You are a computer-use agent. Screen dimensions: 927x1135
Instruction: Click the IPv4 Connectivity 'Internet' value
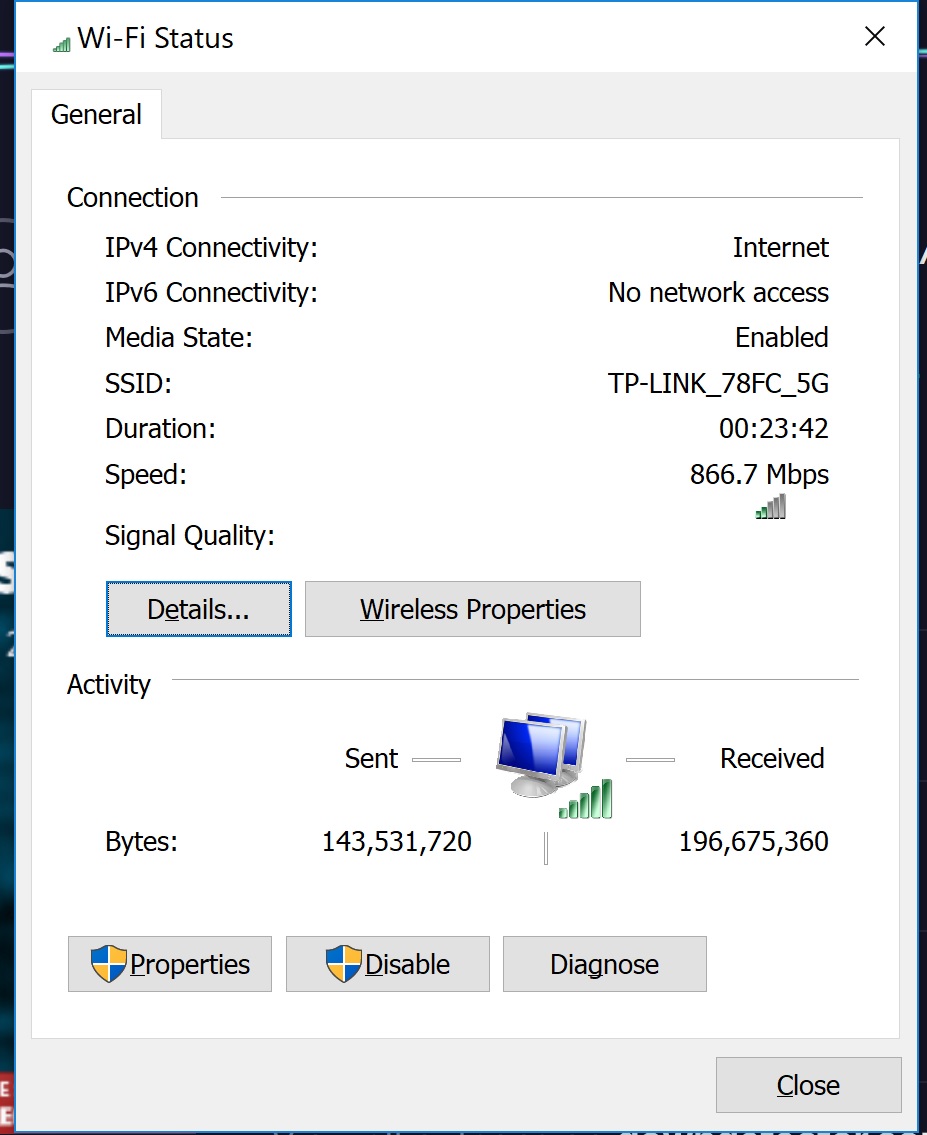pos(780,248)
